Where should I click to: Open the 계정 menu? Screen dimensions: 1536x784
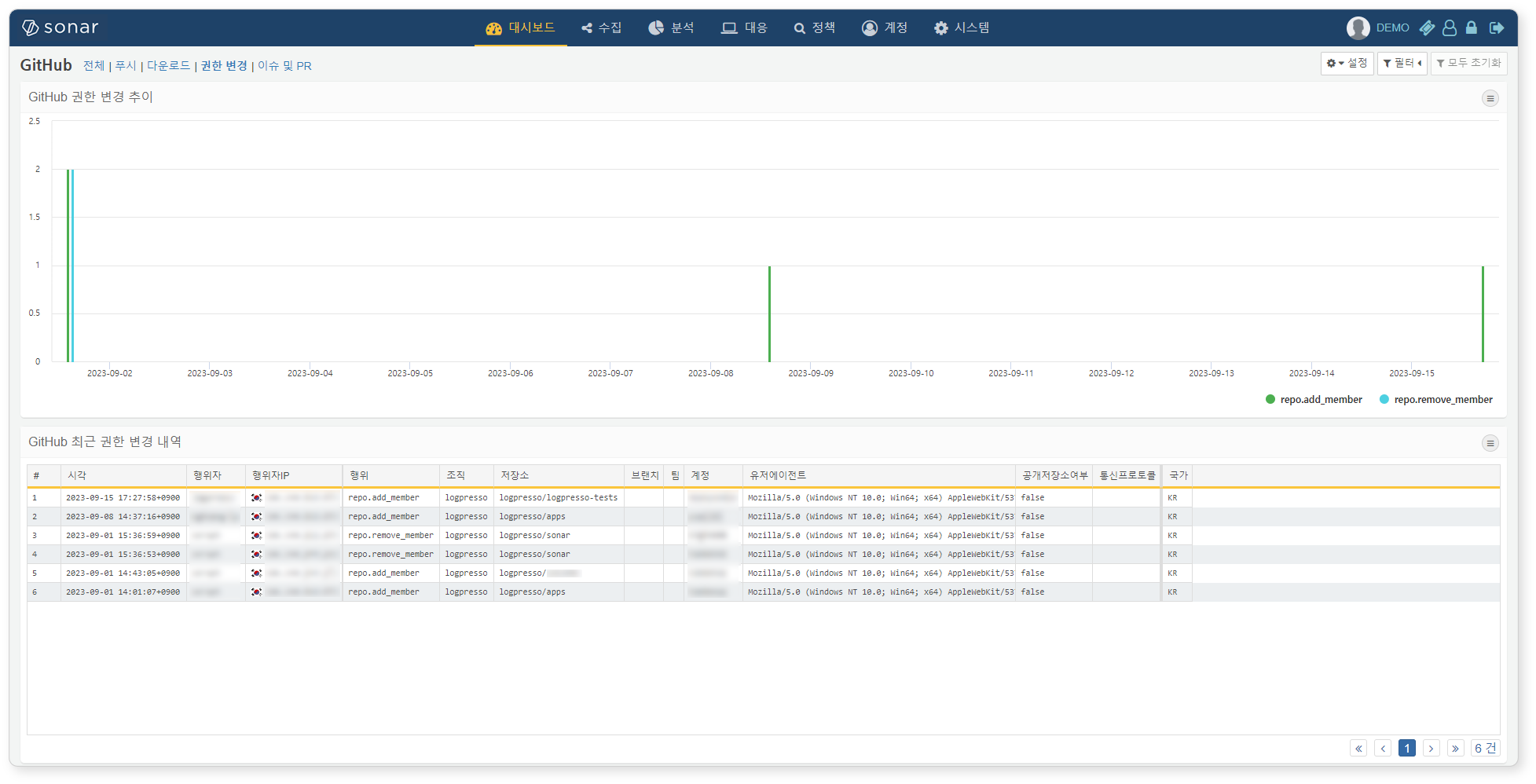(885, 27)
